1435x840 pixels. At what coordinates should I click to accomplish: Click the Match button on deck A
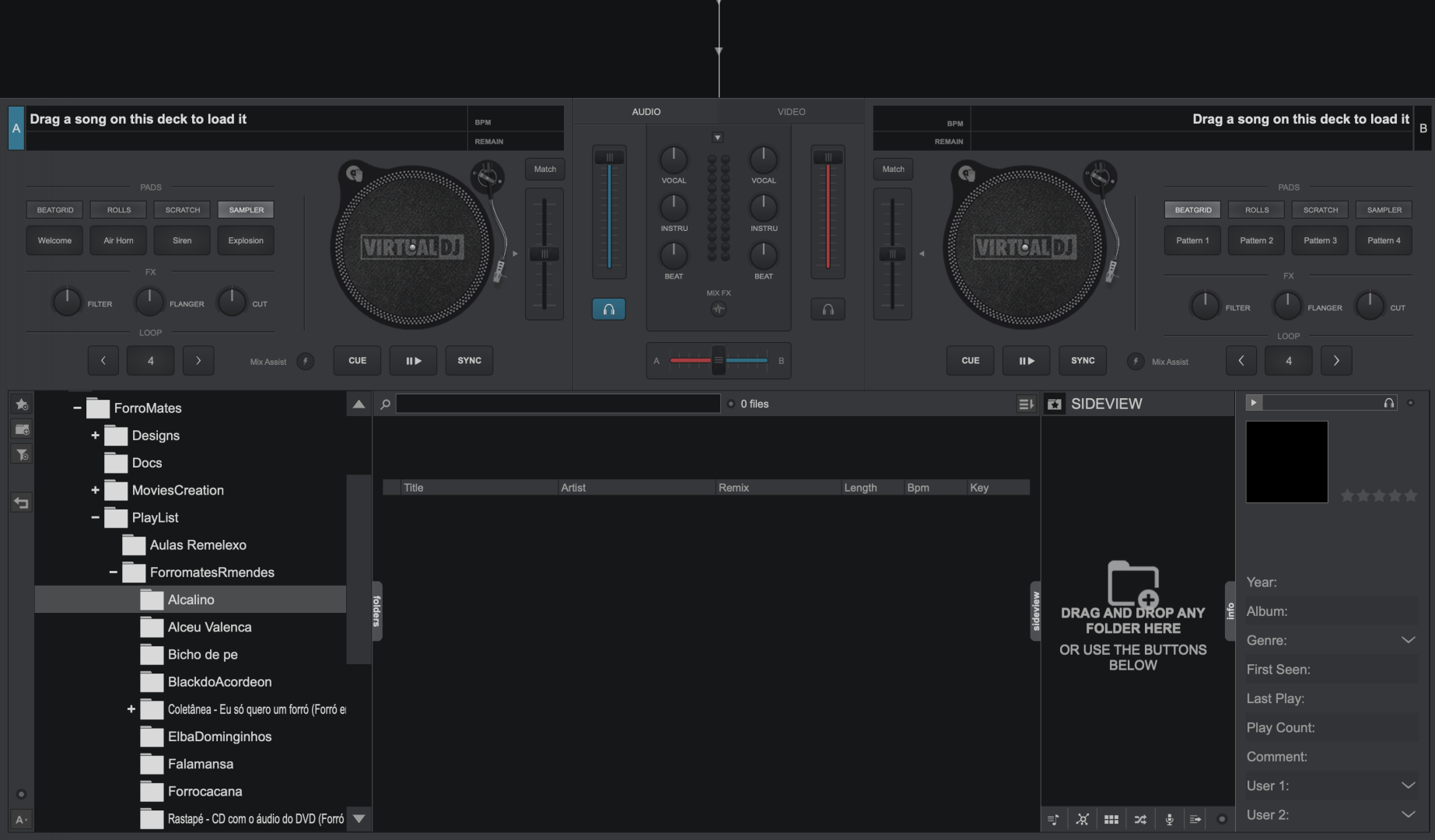545,169
